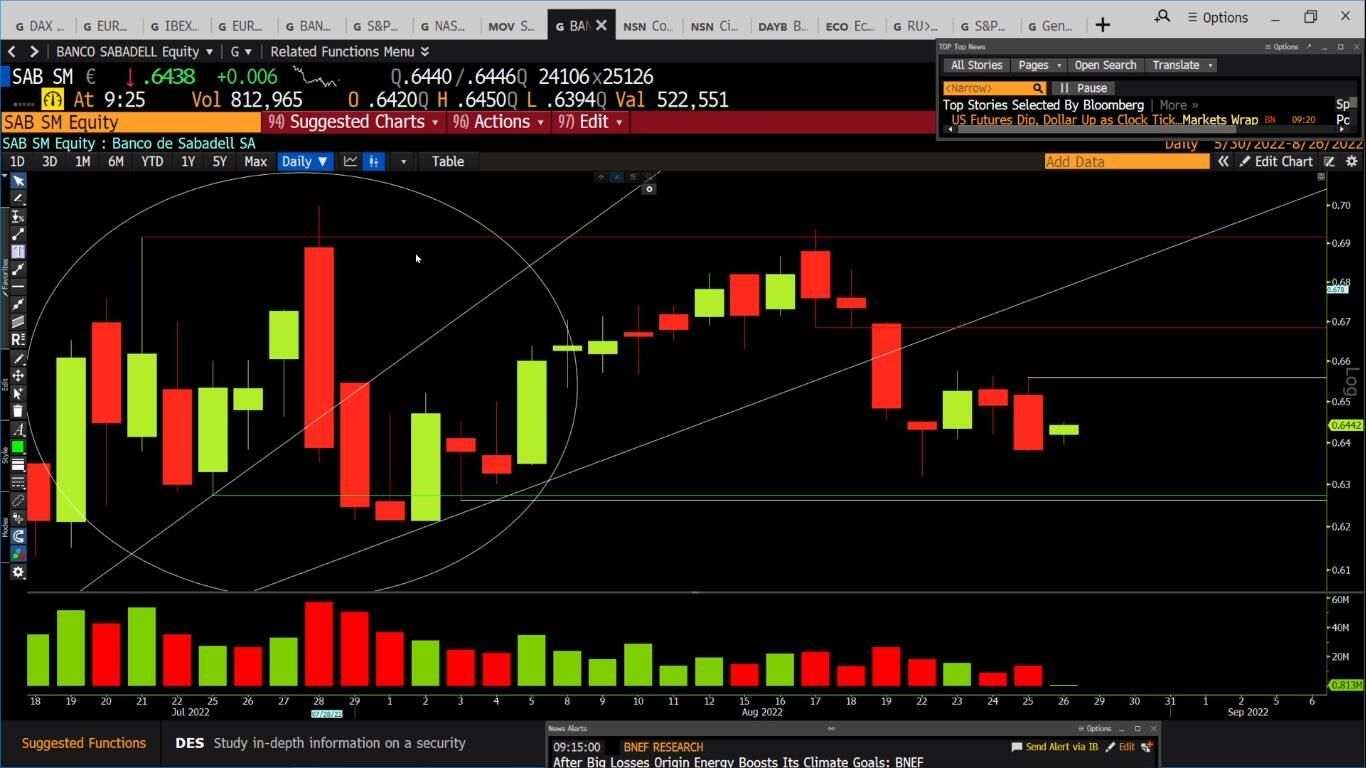The height and width of the screenshot is (768, 1366).
Task: Expand Related Functions Menu
Action: click(349, 51)
